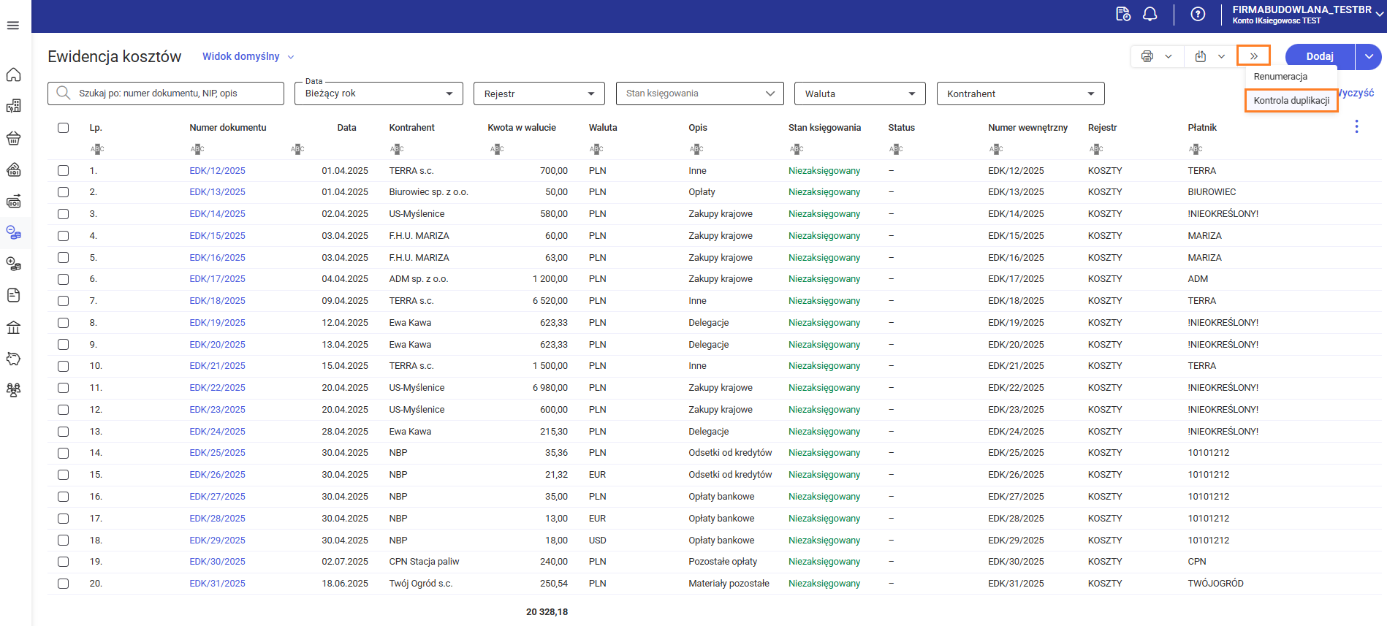Click the printer icon in toolbar
The image size is (1387, 626).
tap(1147, 56)
